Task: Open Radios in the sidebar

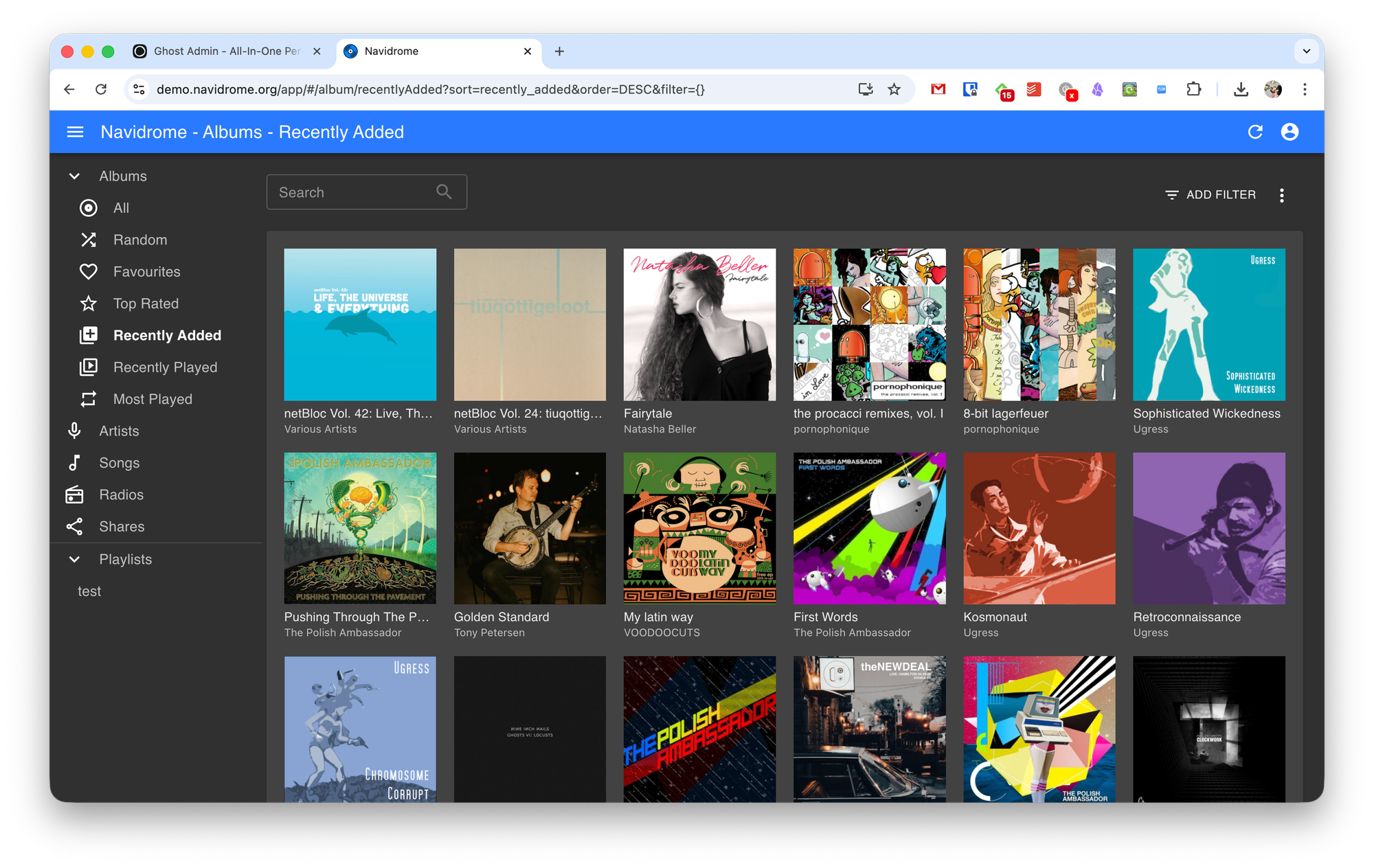Action: point(121,494)
